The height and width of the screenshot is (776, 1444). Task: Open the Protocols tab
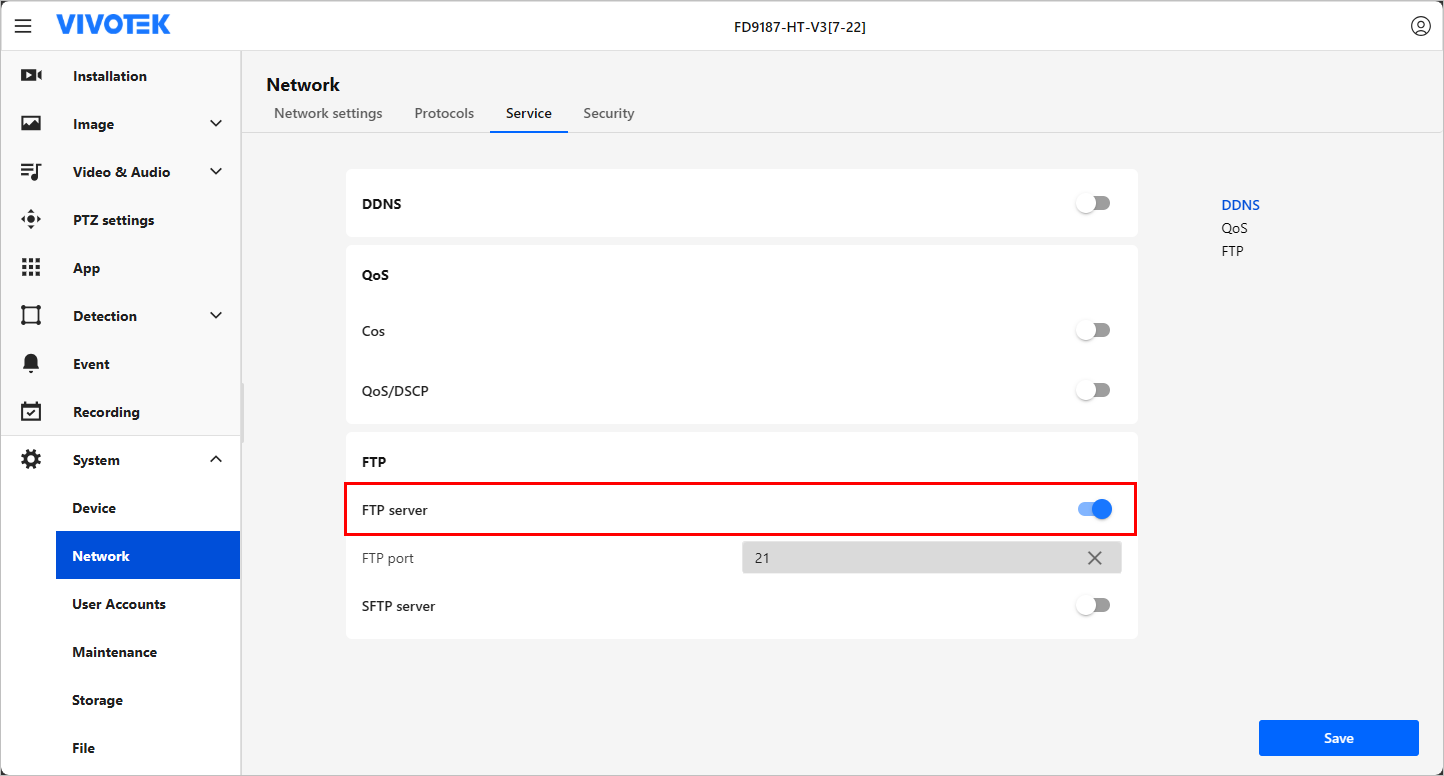pos(444,113)
